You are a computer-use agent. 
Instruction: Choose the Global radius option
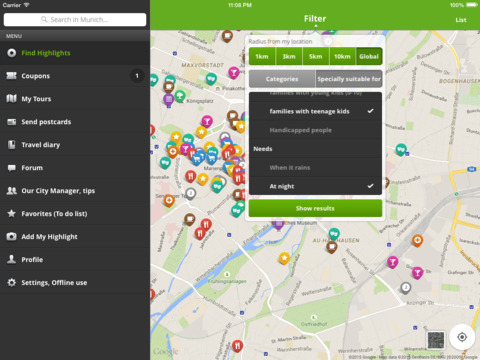[x=369, y=56]
